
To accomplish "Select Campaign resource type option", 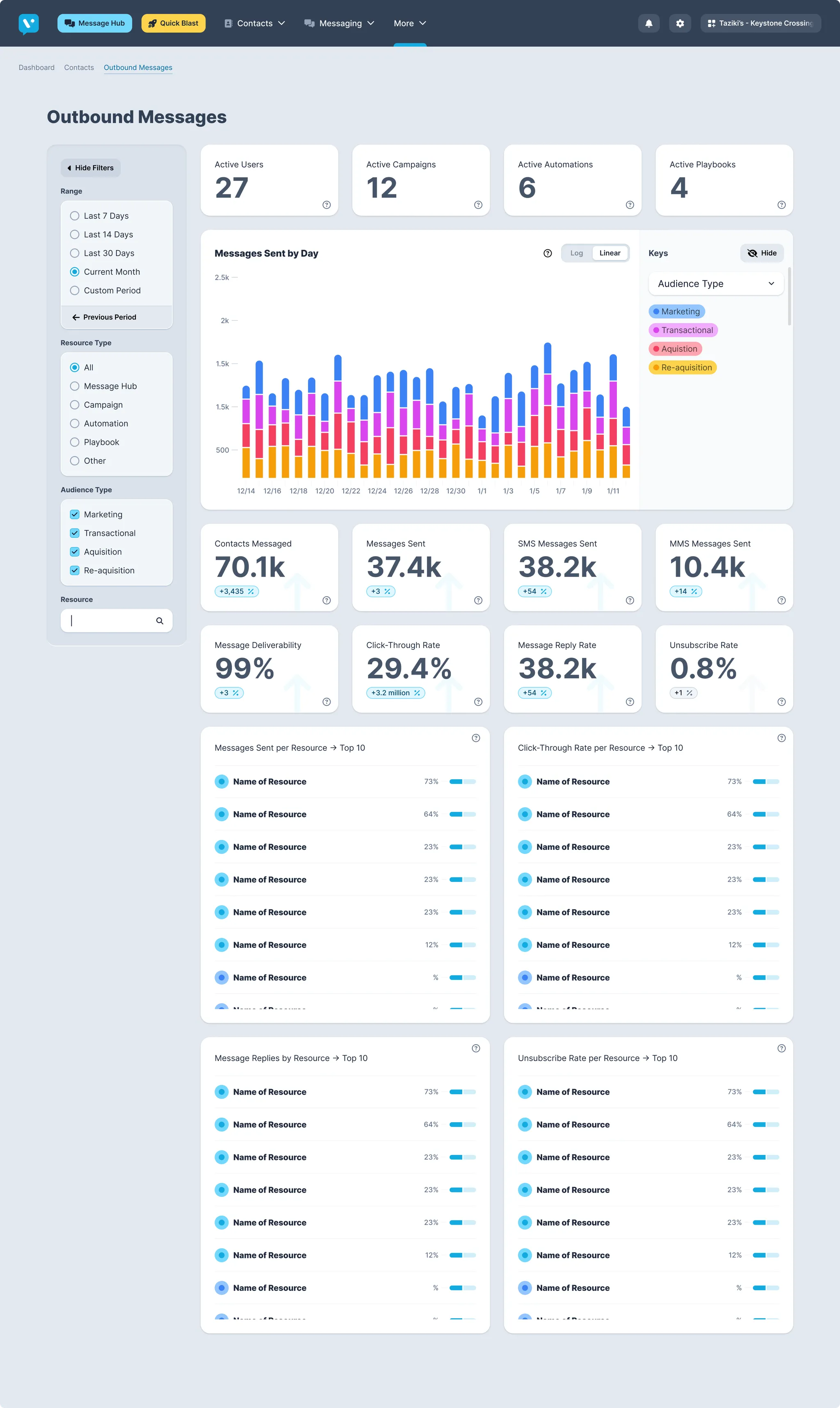I will 75,405.
